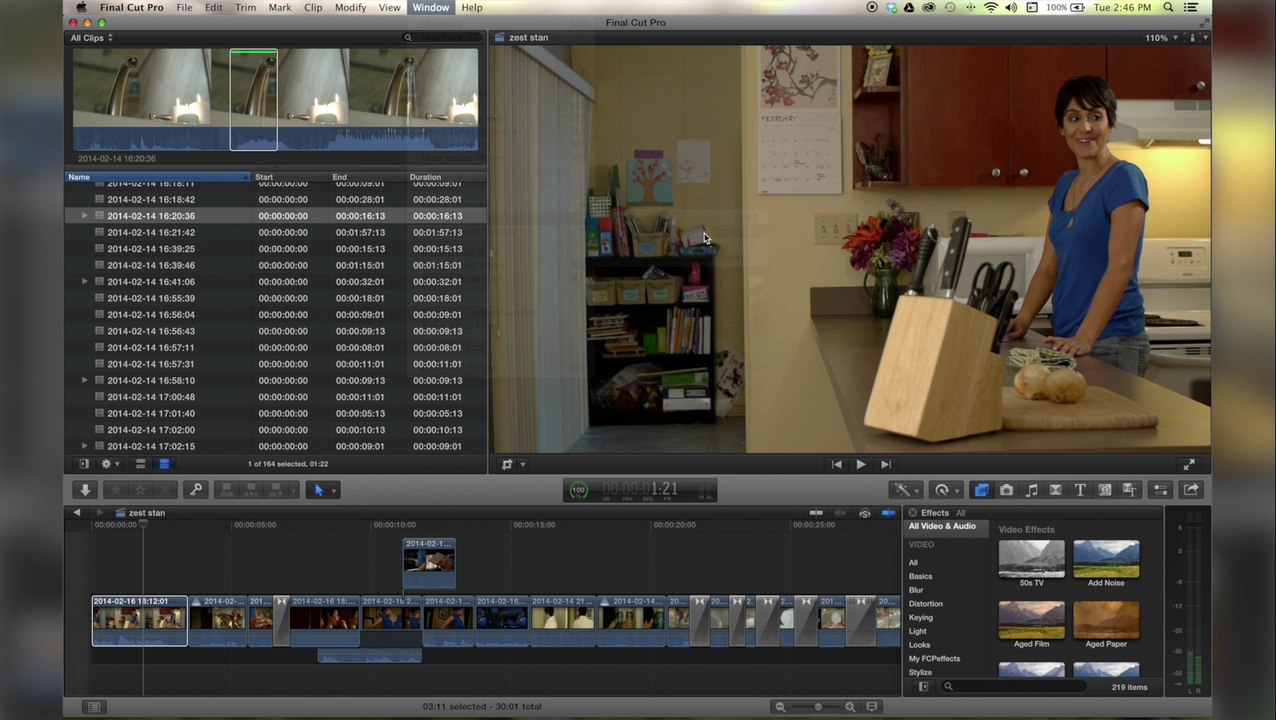Go back in timeline history arrow
1276x720 pixels.
click(x=76, y=513)
